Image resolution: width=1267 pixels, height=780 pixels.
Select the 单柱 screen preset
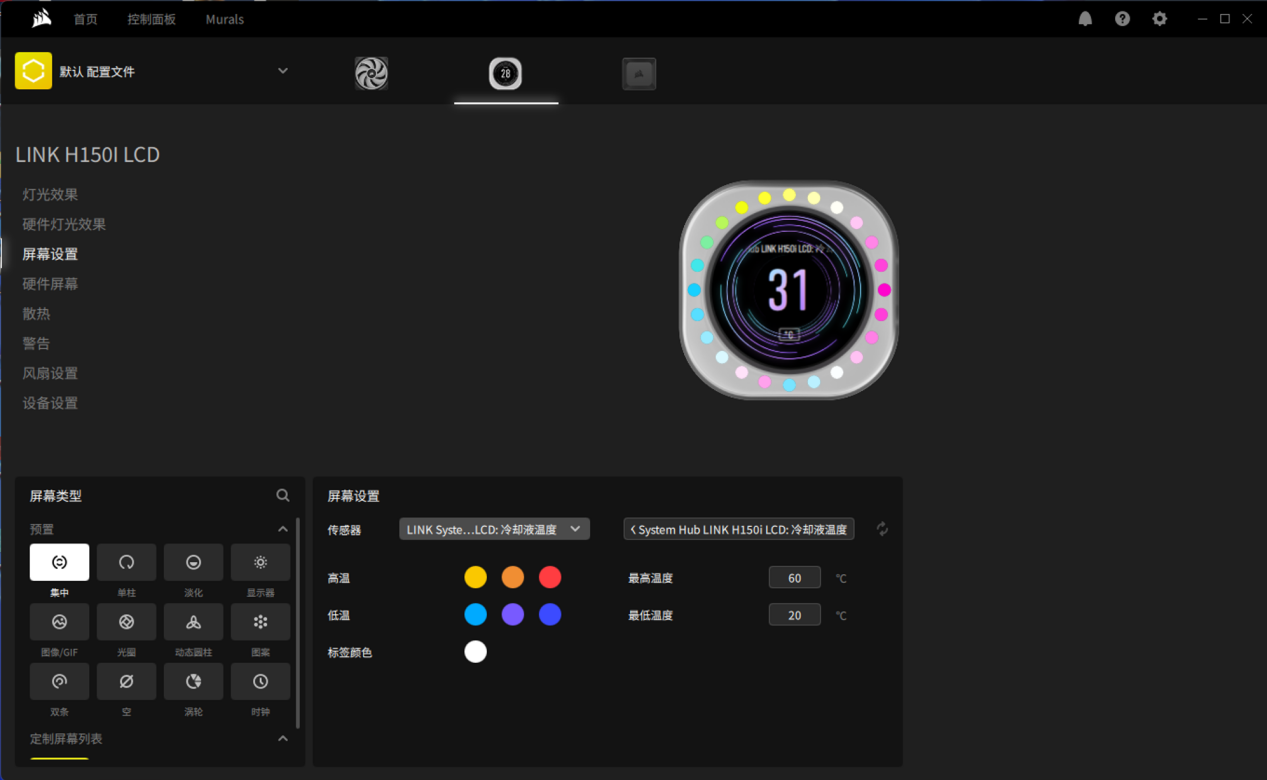click(x=126, y=562)
